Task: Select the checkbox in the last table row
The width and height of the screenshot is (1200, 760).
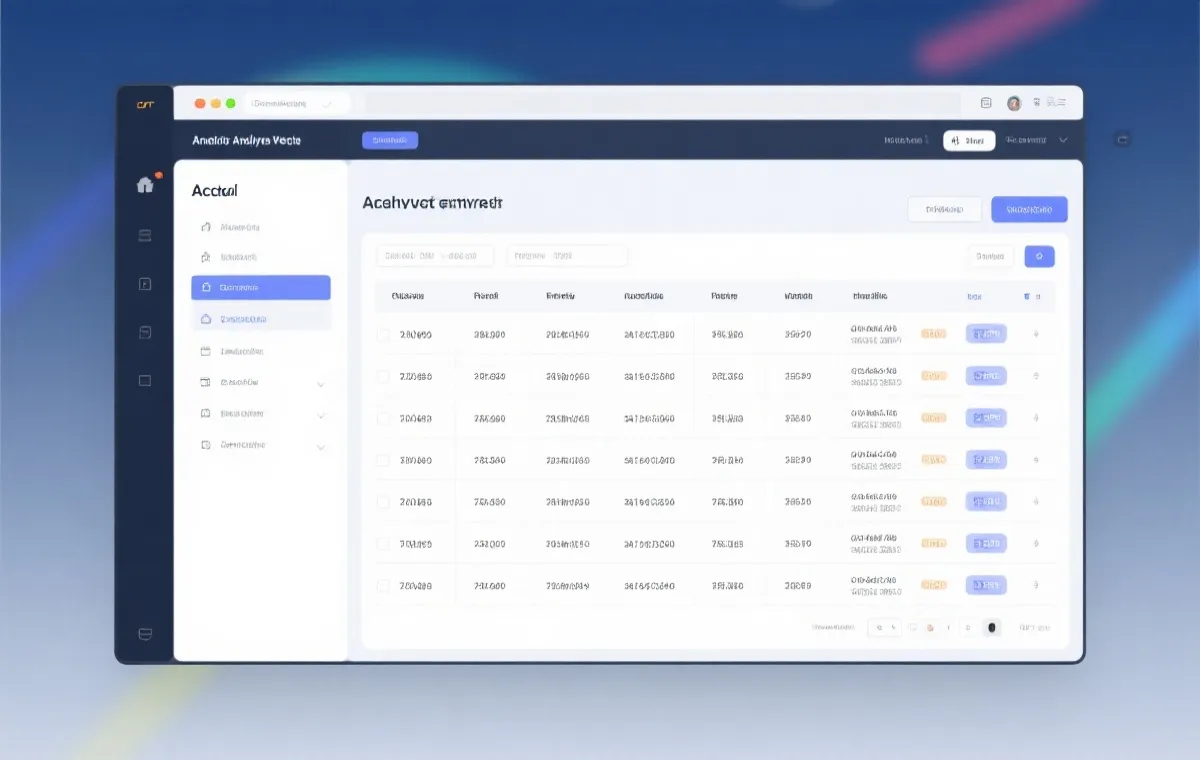Action: (x=383, y=586)
